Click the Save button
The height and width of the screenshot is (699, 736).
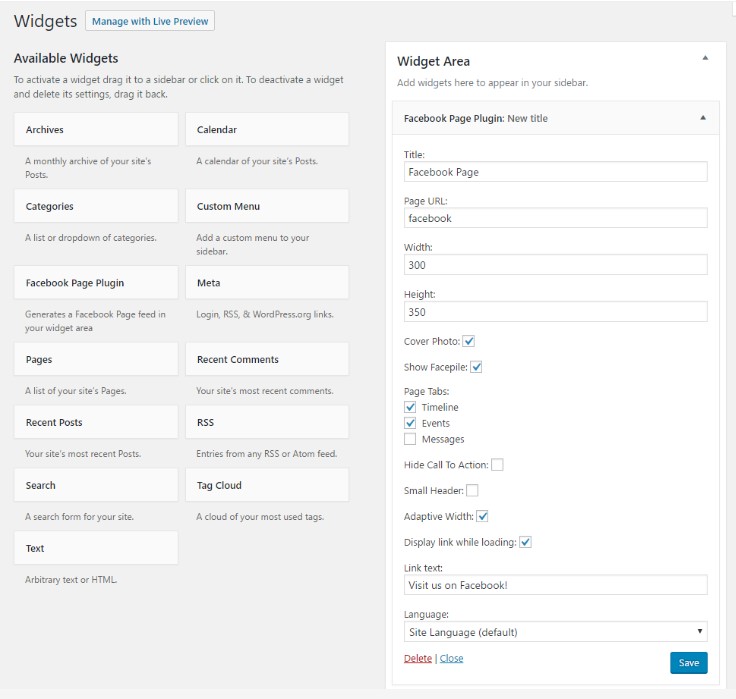(688, 662)
